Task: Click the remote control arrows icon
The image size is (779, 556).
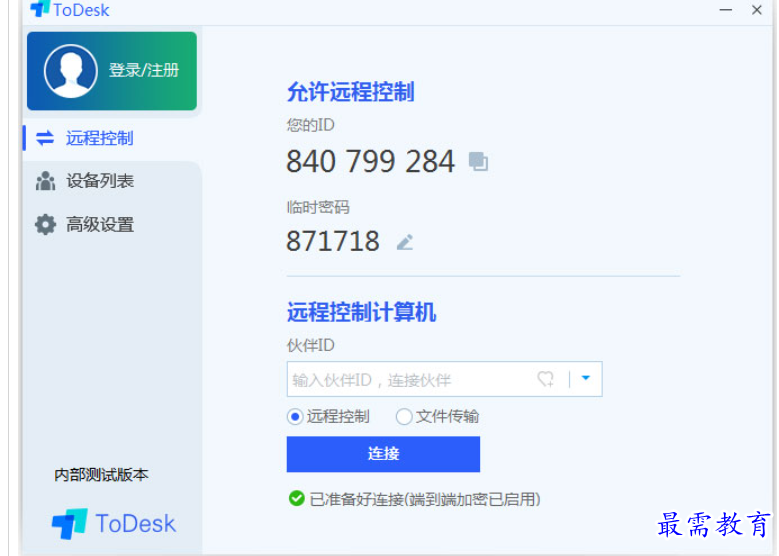Action: [x=45, y=138]
